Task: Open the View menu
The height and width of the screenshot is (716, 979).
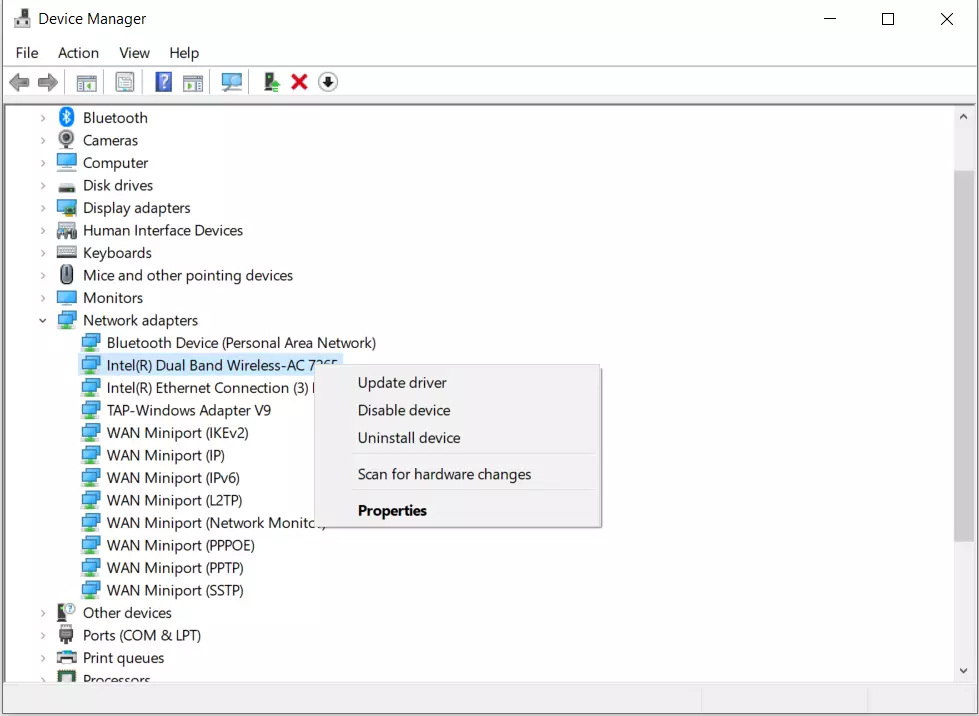Action: click(134, 53)
